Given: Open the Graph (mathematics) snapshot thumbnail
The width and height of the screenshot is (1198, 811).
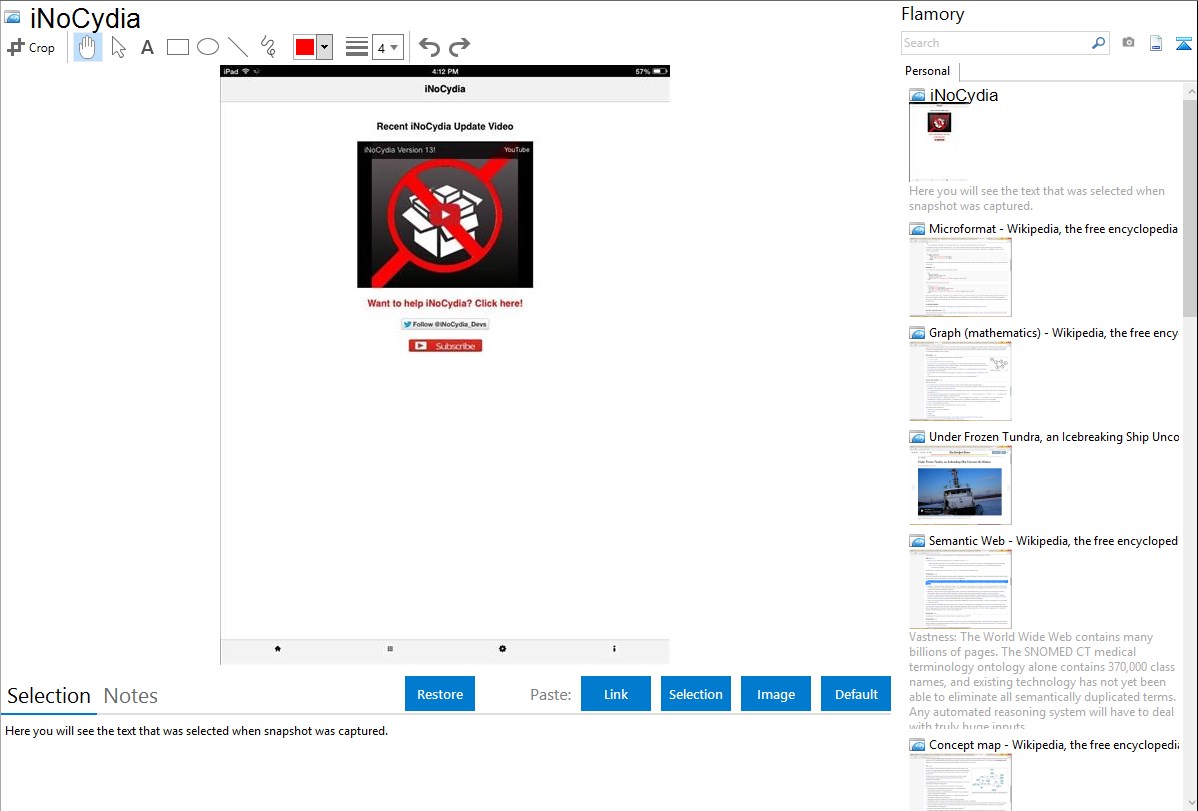Looking at the screenshot, I should coord(960,381).
